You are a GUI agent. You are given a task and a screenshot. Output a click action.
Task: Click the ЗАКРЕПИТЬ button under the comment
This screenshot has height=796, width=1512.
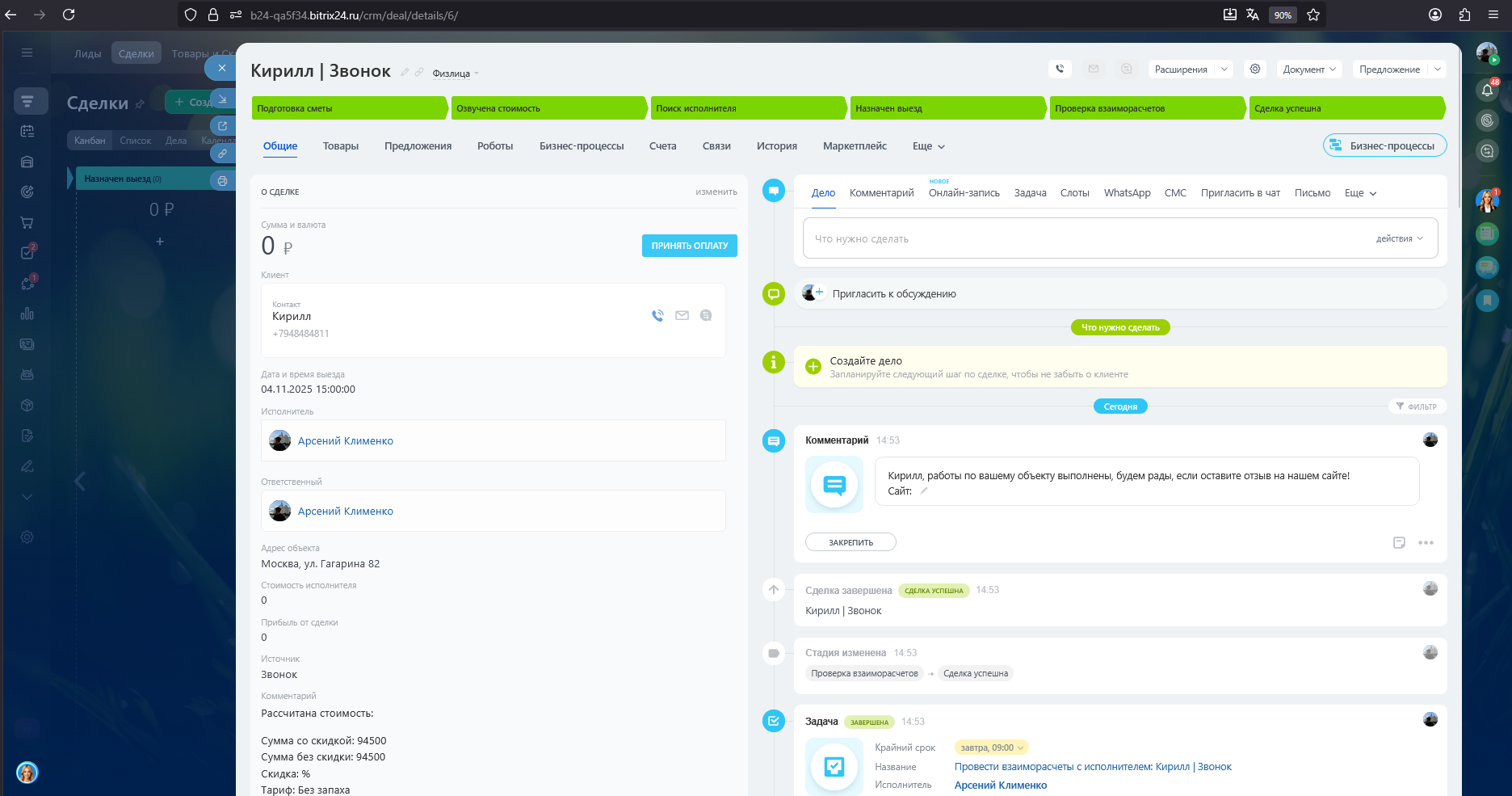tap(850, 543)
